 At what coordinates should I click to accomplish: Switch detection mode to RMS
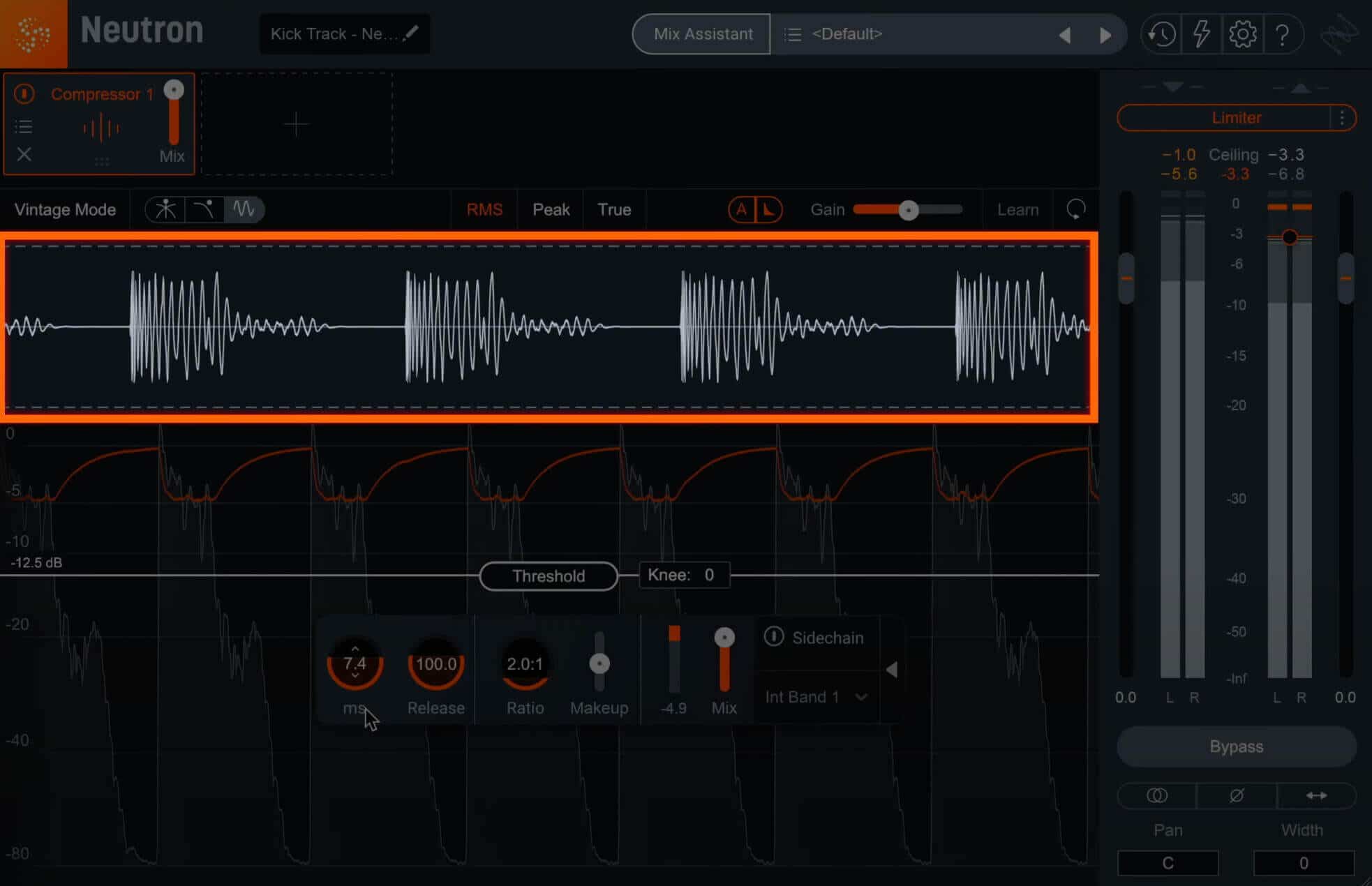(484, 209)
